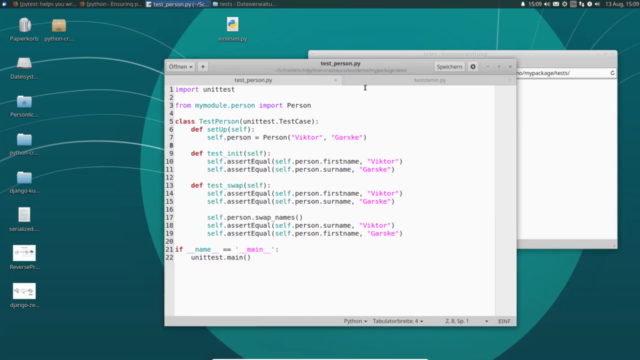Viewport: 640px width, 360px height.
Task: Open the network connections tray icon
Action: click(x=581, y=4)
